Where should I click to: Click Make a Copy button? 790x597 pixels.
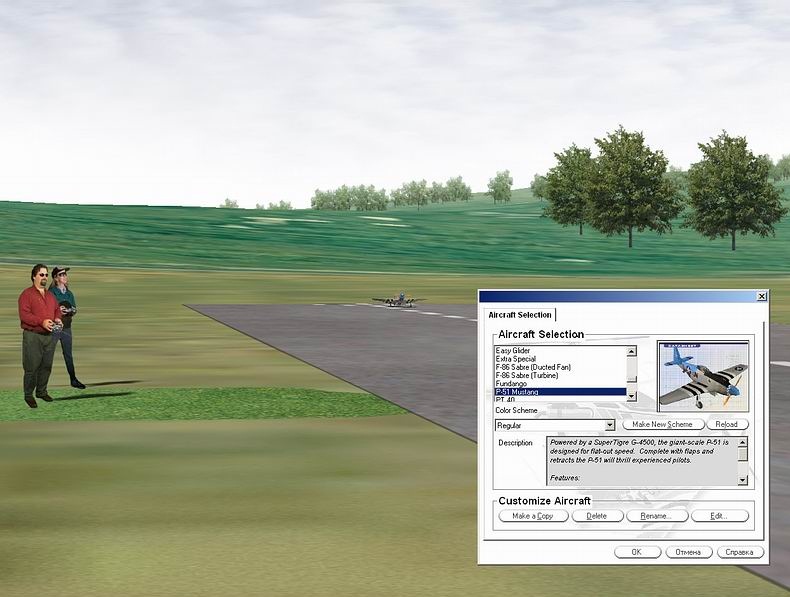pyautogui.click(x=533, y=516)
